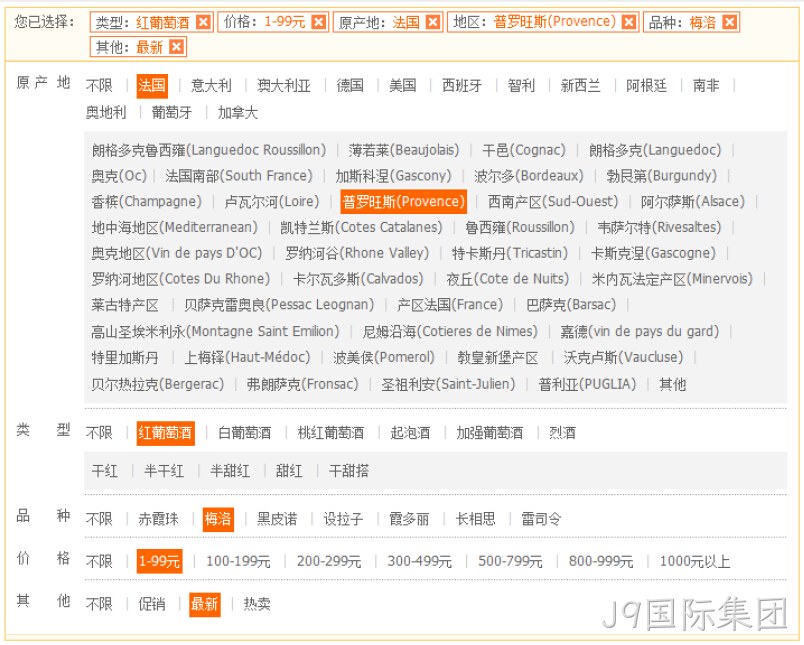Select origin 葡萄牙
This screenshot has width=804, height=645.
172,112
